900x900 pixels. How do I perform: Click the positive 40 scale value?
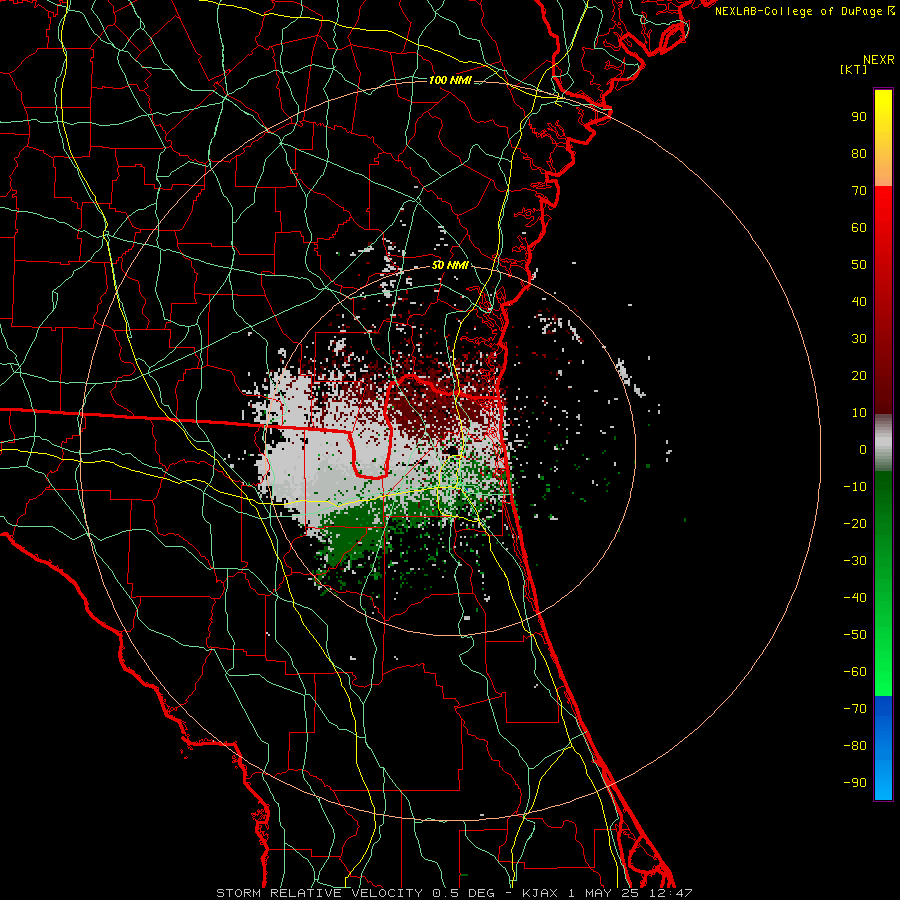(859, 301)
